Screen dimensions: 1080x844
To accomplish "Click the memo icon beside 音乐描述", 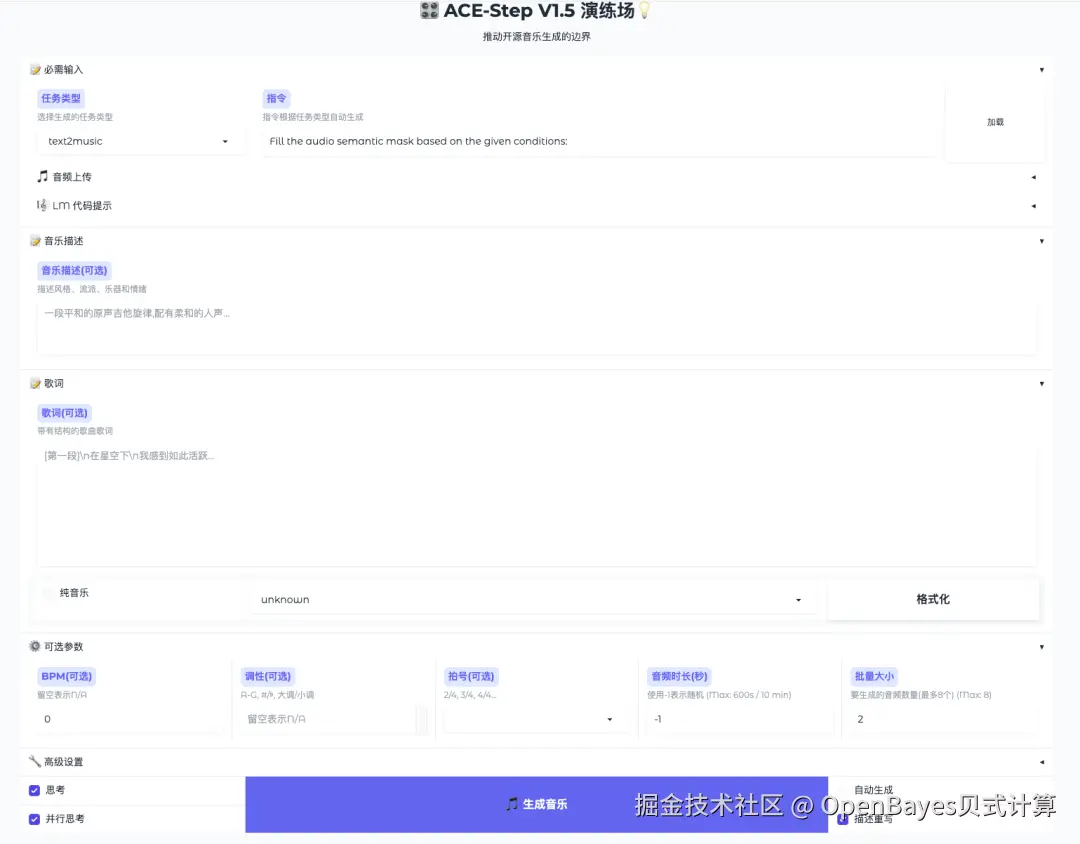I will (34, 240).
